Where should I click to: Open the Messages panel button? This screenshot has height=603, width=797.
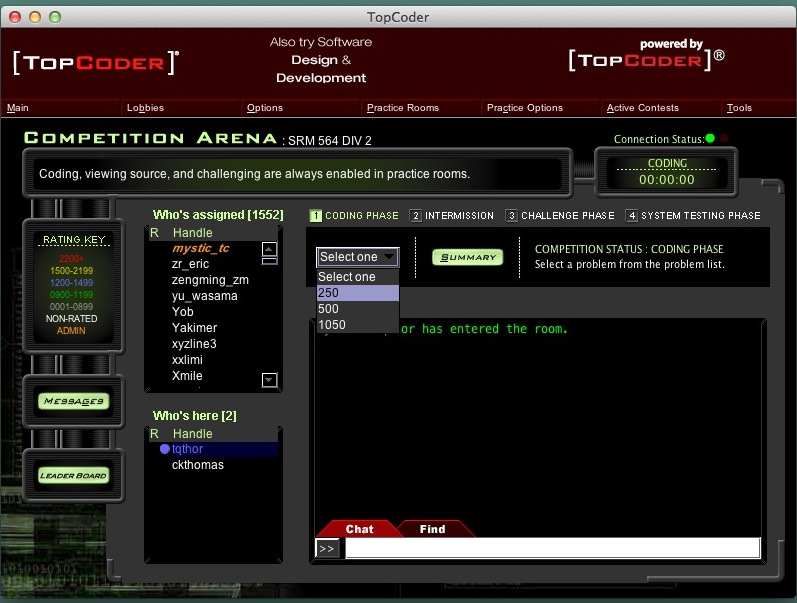coord(73,402)
